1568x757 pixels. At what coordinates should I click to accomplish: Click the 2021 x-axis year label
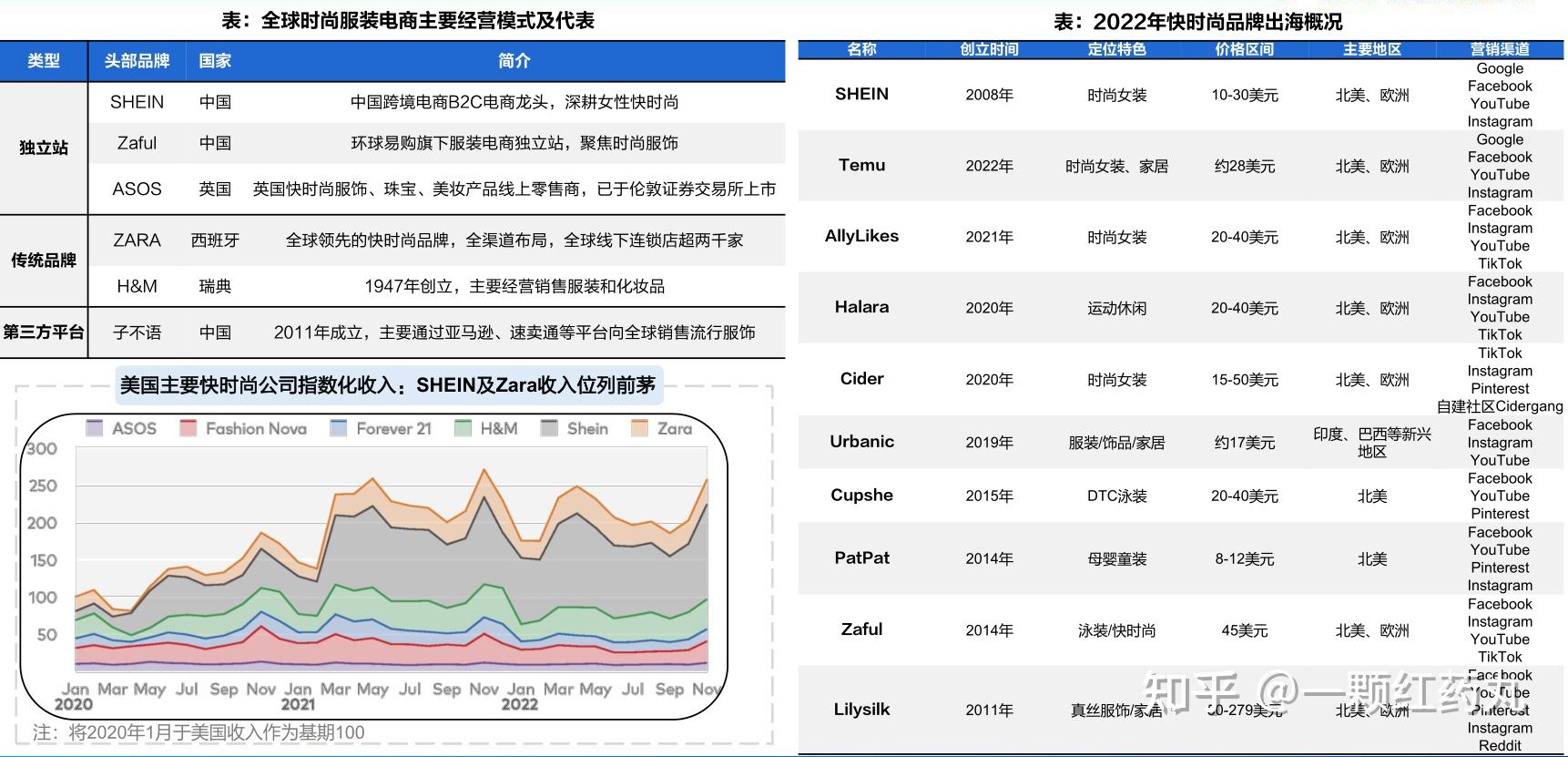click(298, 704)
